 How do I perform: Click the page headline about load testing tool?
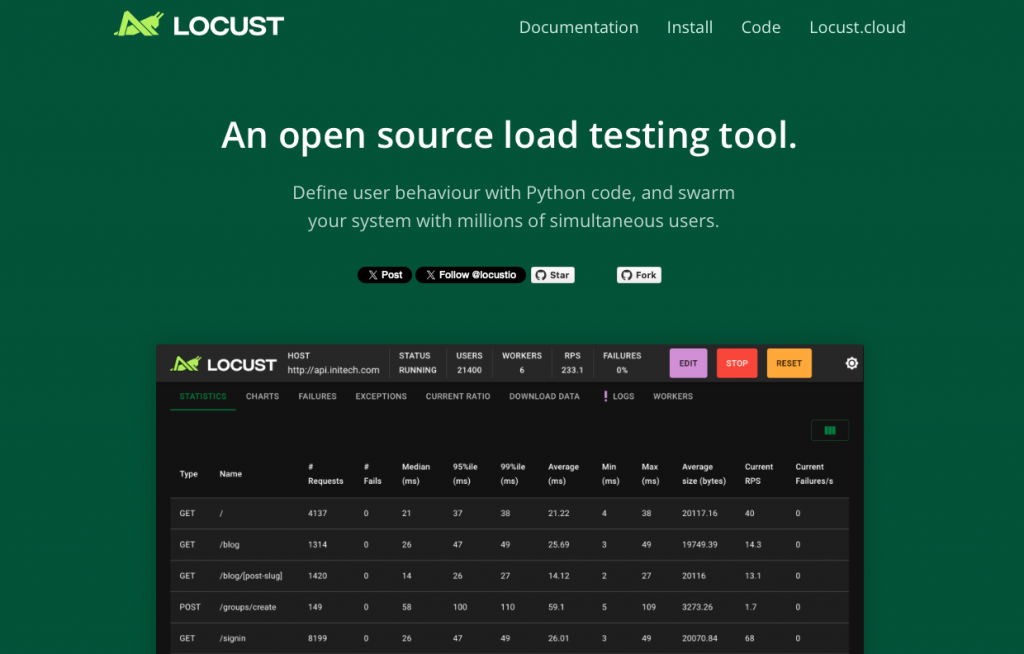point(509,135)
